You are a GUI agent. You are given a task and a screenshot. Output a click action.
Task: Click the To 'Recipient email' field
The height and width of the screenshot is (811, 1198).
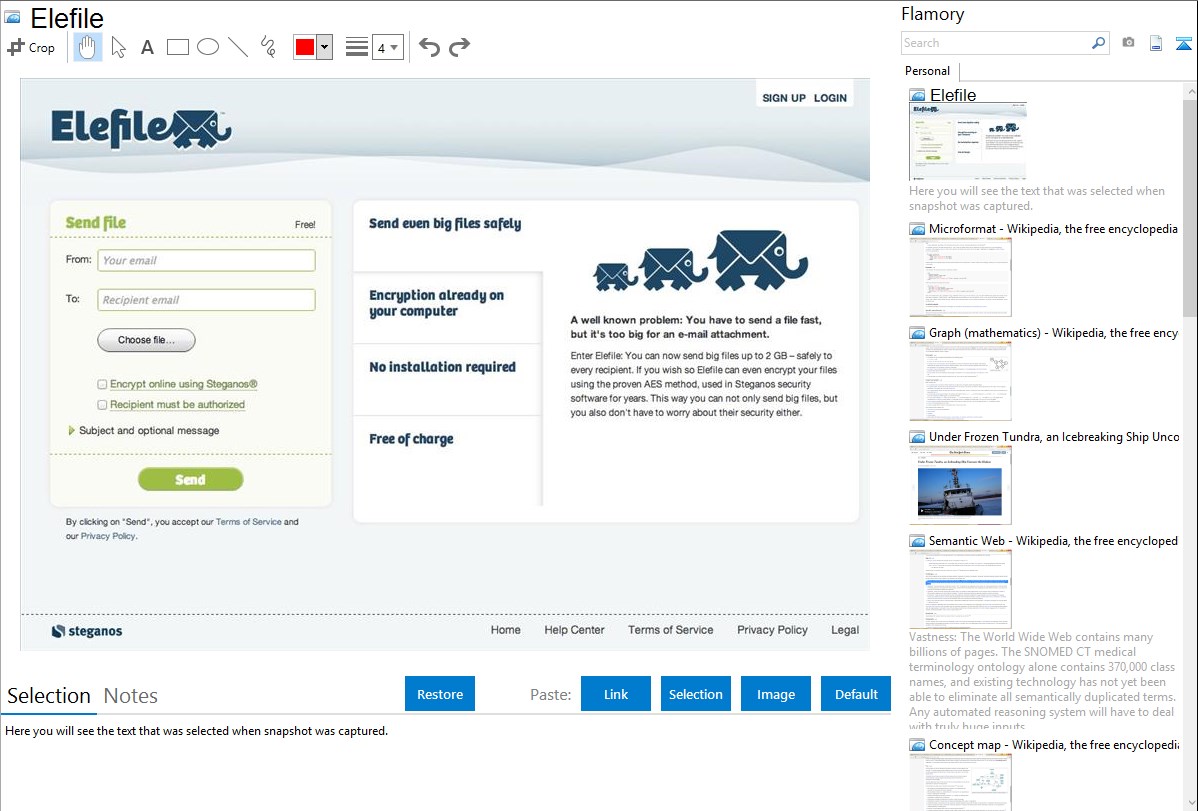coord(206,300)
